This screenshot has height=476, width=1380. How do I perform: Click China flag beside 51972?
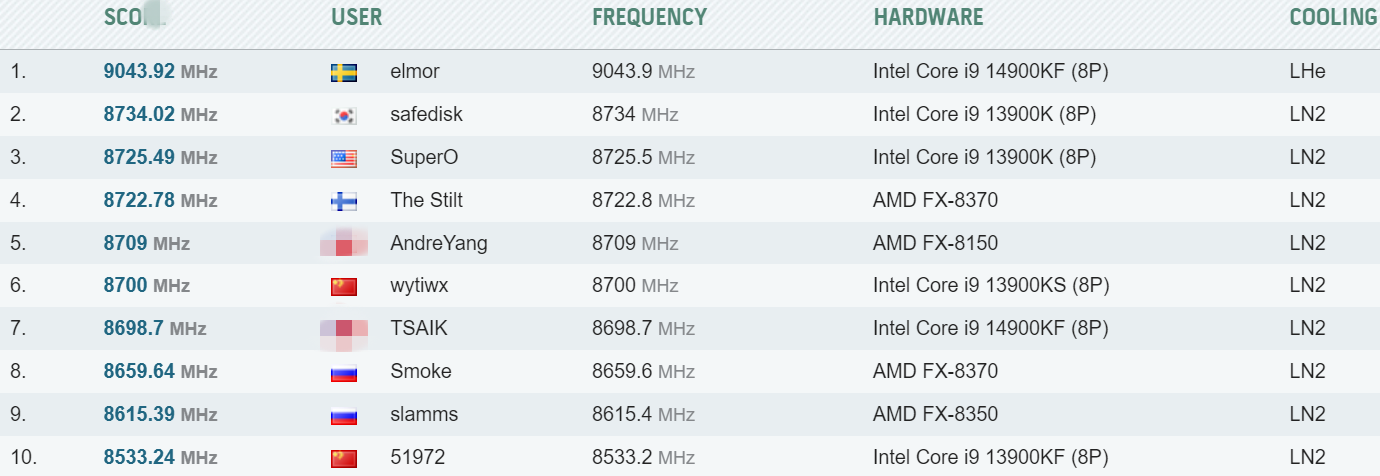point(344,459)
